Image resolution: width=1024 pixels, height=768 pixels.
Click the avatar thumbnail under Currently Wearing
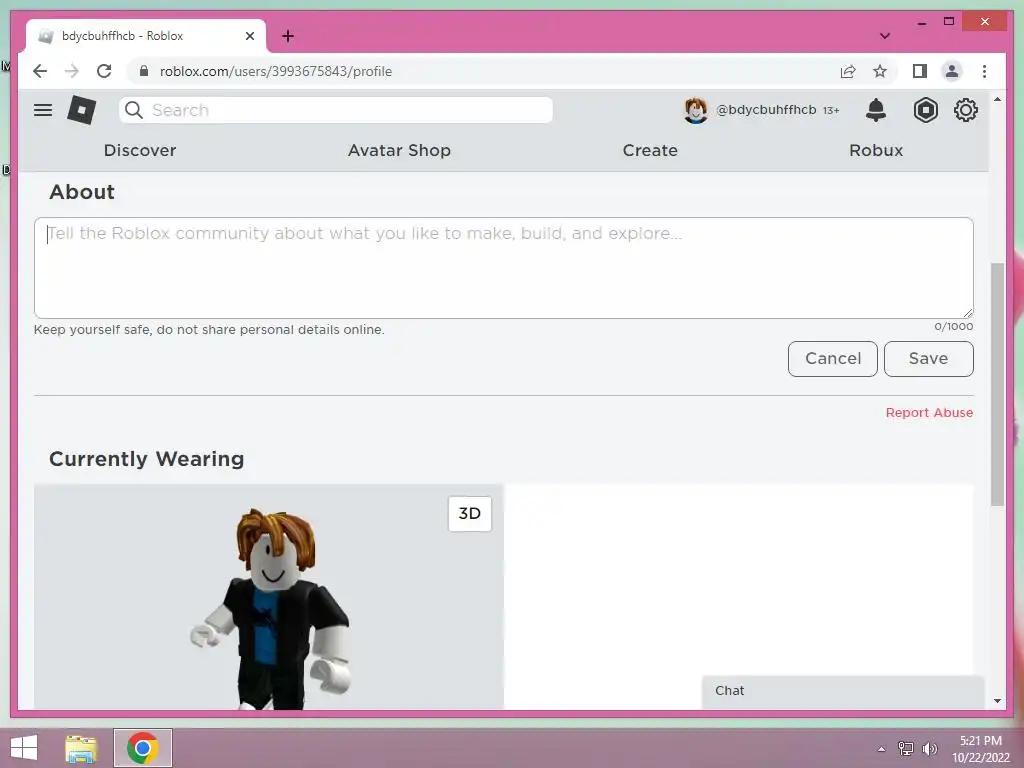coord(269,597)
